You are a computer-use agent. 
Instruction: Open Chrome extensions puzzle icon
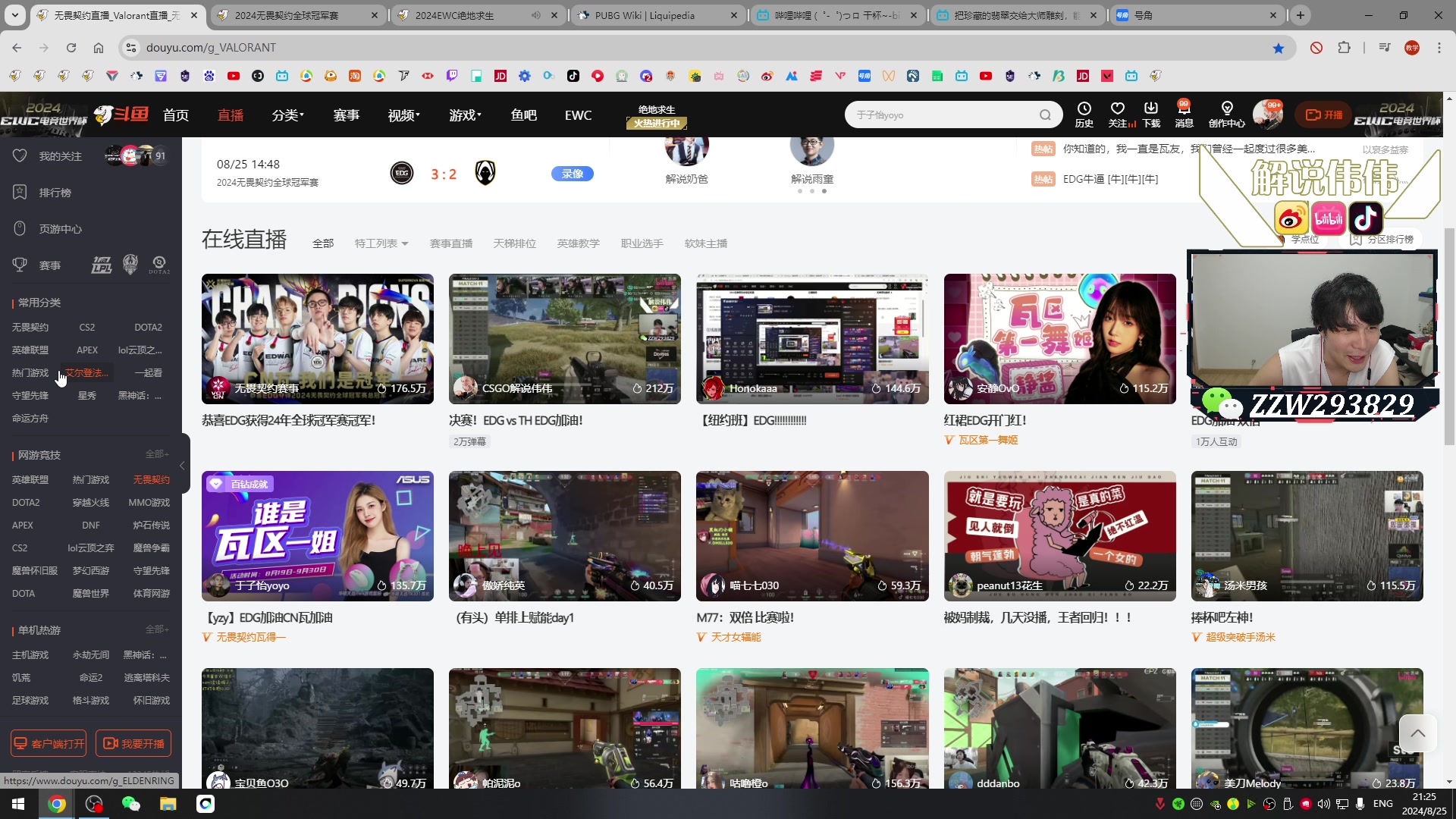click(1344, 48)
